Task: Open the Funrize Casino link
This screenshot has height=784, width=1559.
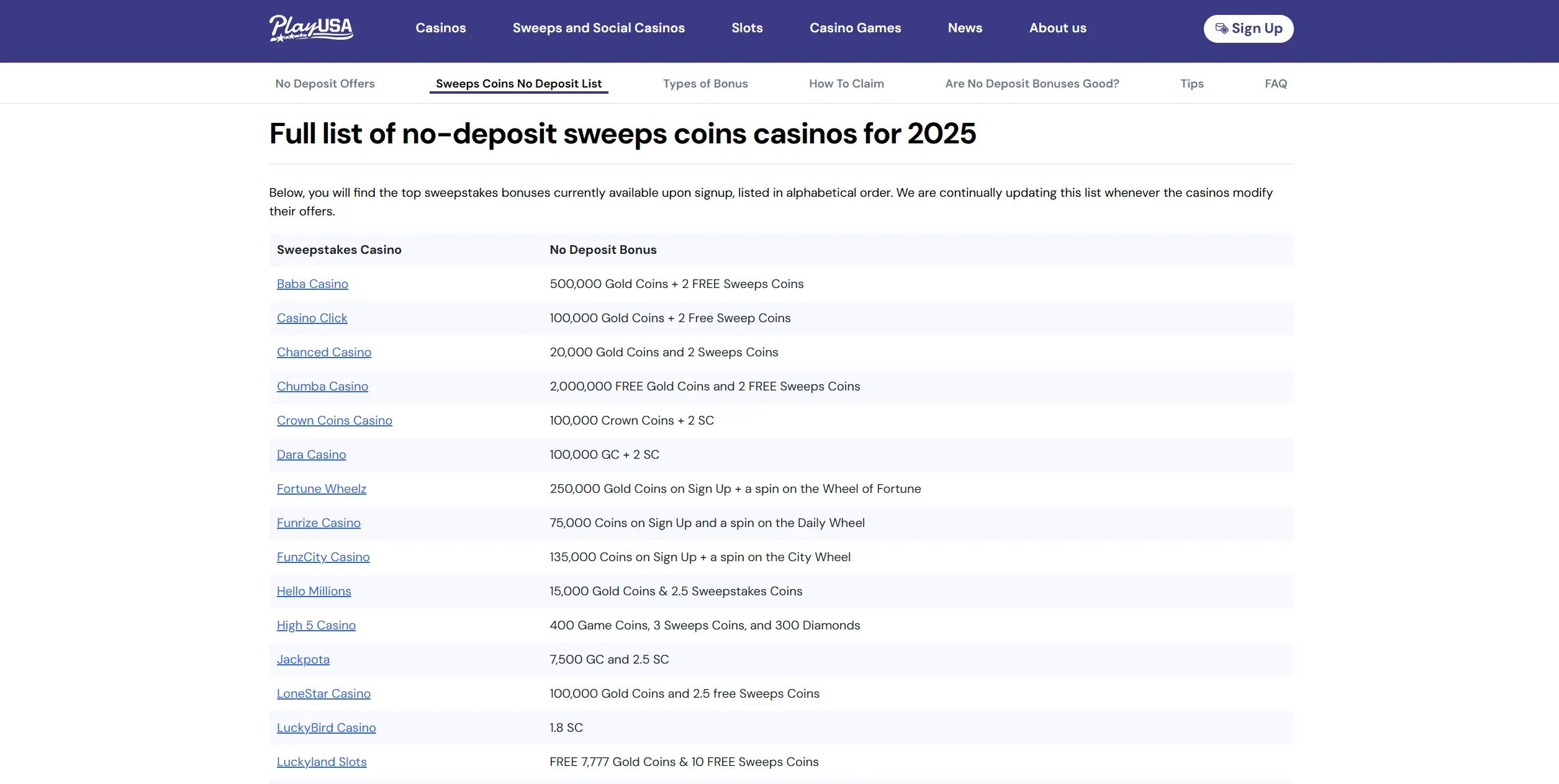Action: click(319, 523)
